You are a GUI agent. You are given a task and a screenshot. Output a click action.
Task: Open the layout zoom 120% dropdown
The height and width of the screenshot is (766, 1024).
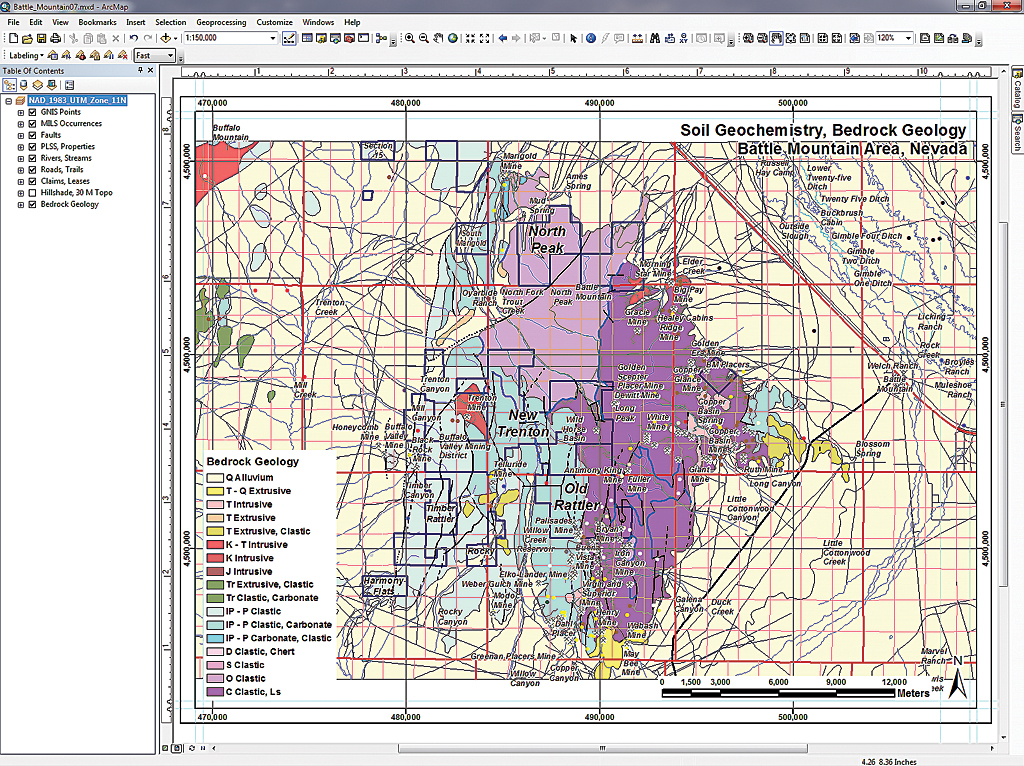pyautogui.click(x=908, y=39)
